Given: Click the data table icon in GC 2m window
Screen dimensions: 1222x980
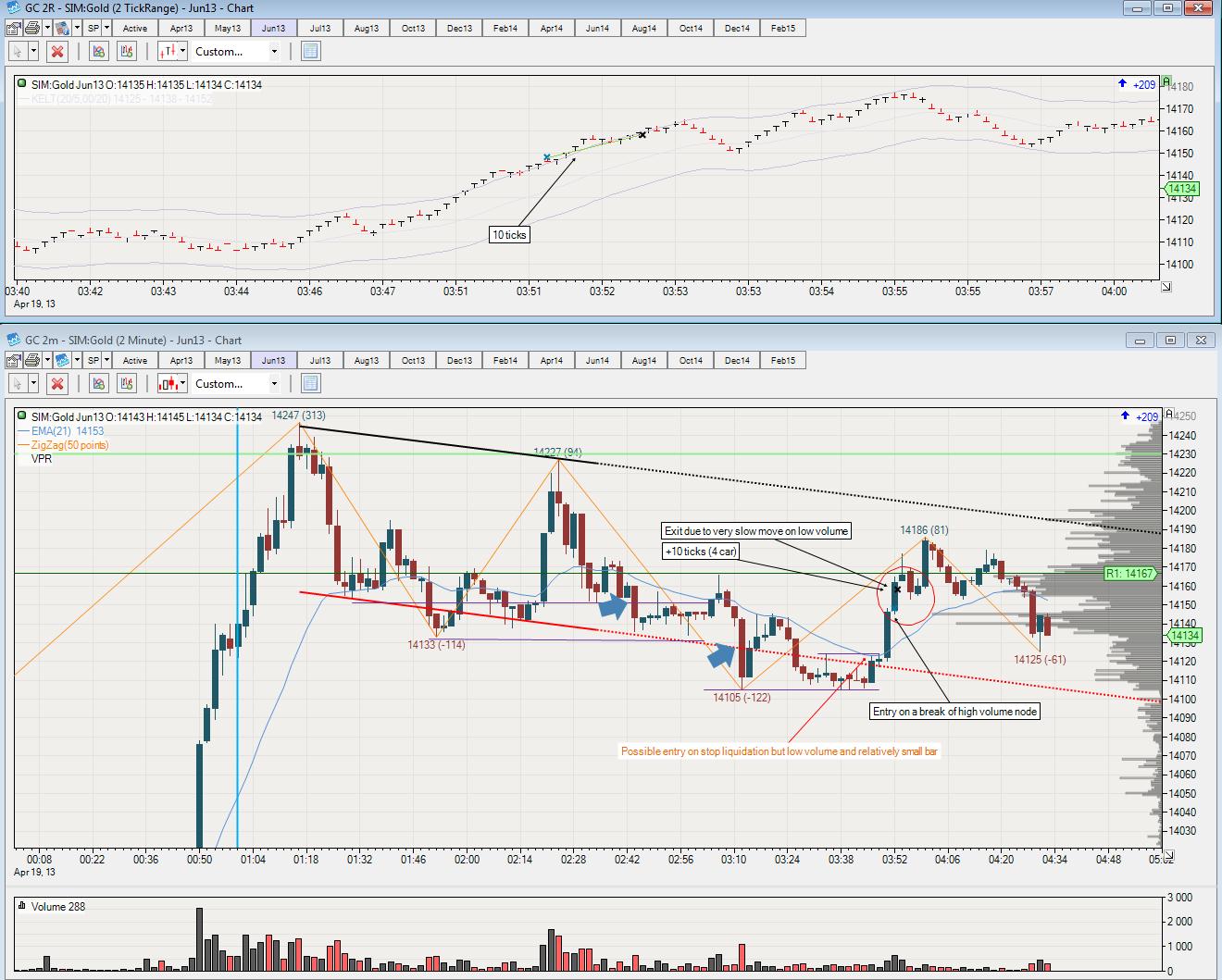Looking at the screenshot, I should click(311, 383).
